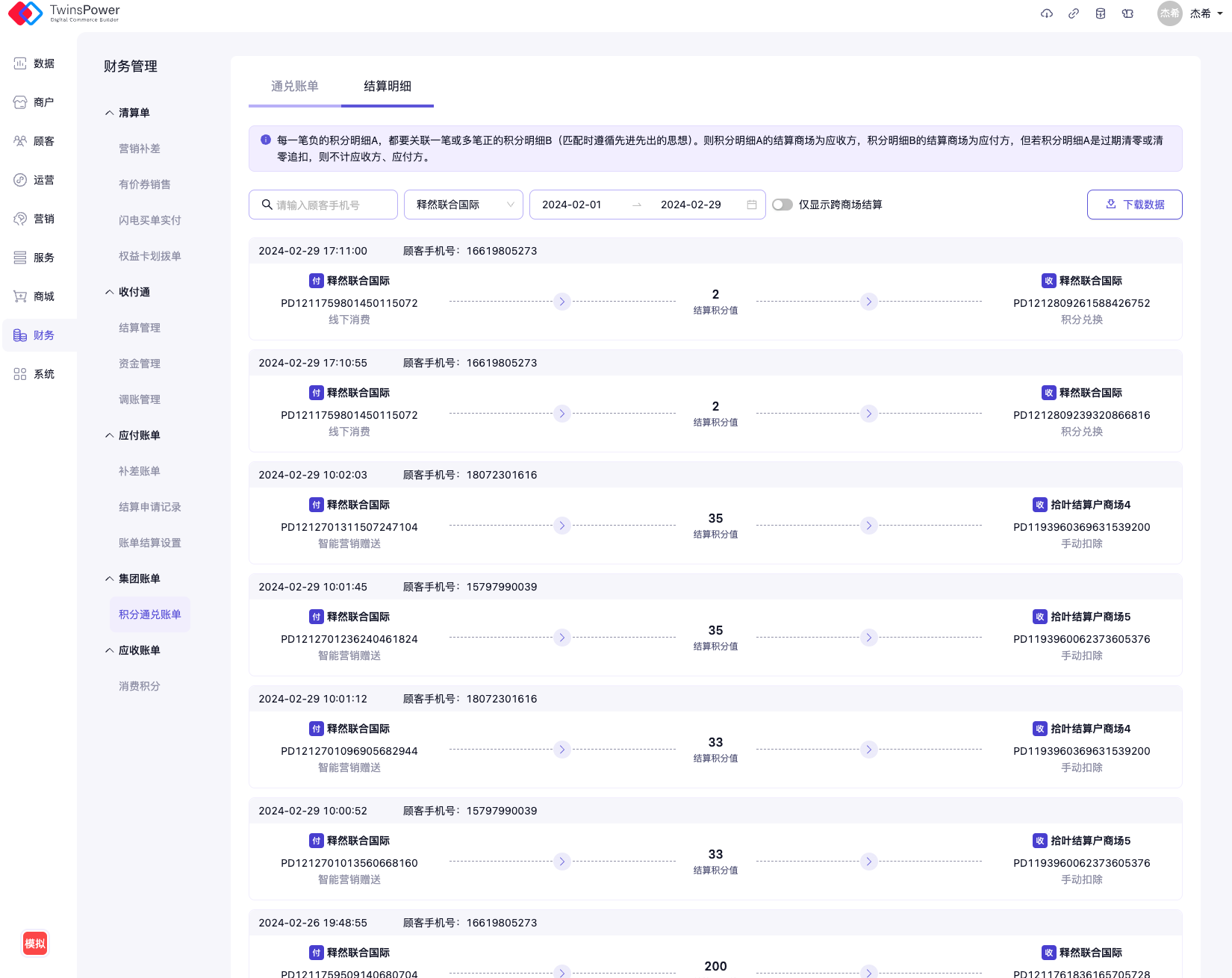Open the 数据 section from the sidebar
The image size is (1232, 978).
pyautogui.click(x=34, y=63)
